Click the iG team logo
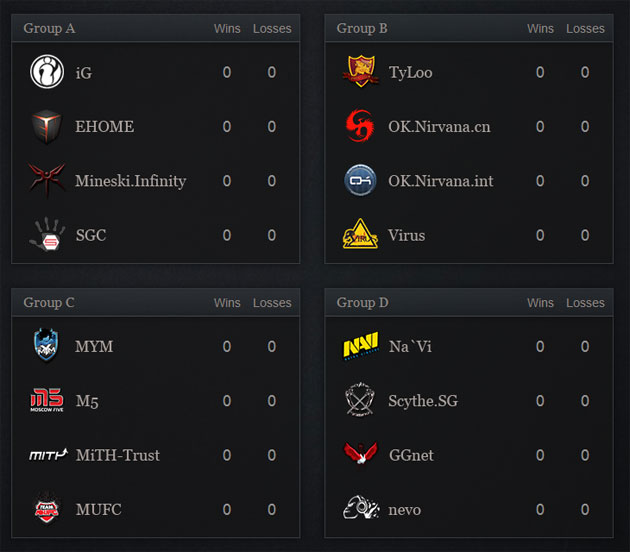The image size is (630, 552). coord(46,72)
